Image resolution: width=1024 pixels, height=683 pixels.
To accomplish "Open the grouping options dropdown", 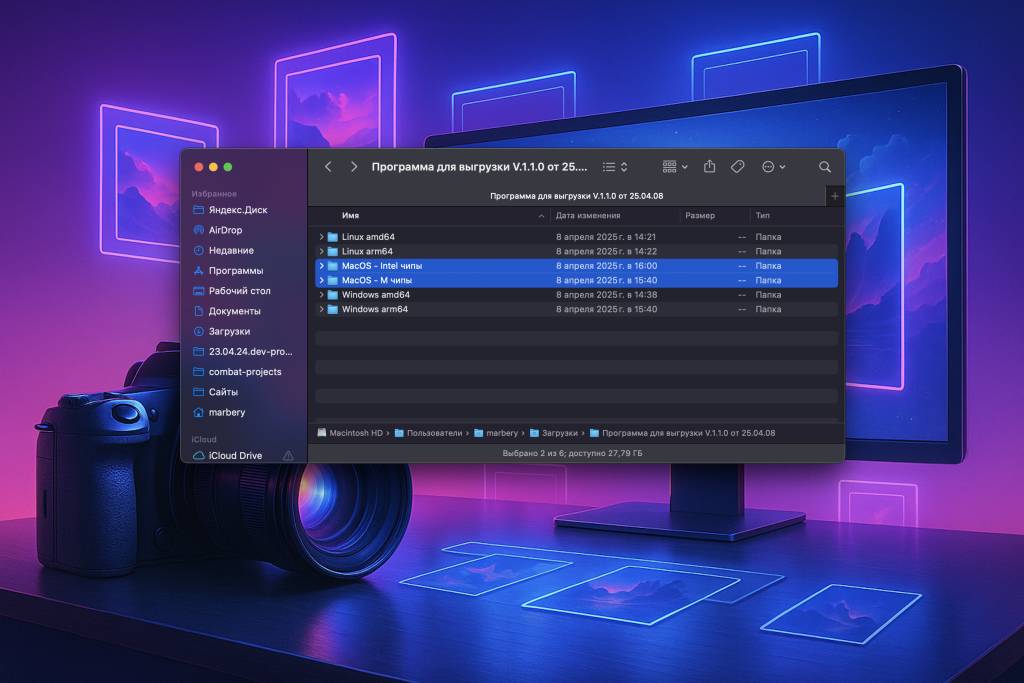I will (x=675, y=167).
